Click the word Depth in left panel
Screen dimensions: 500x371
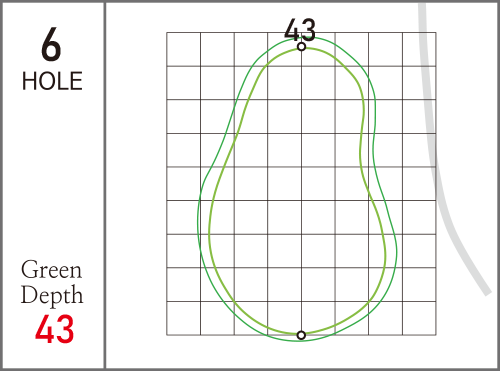click(x=52, y=295)
